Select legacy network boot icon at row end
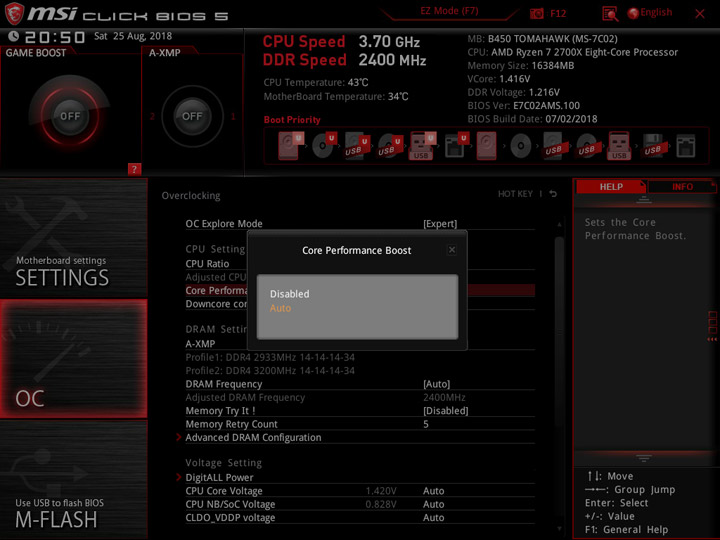 [x=686, y=146]
